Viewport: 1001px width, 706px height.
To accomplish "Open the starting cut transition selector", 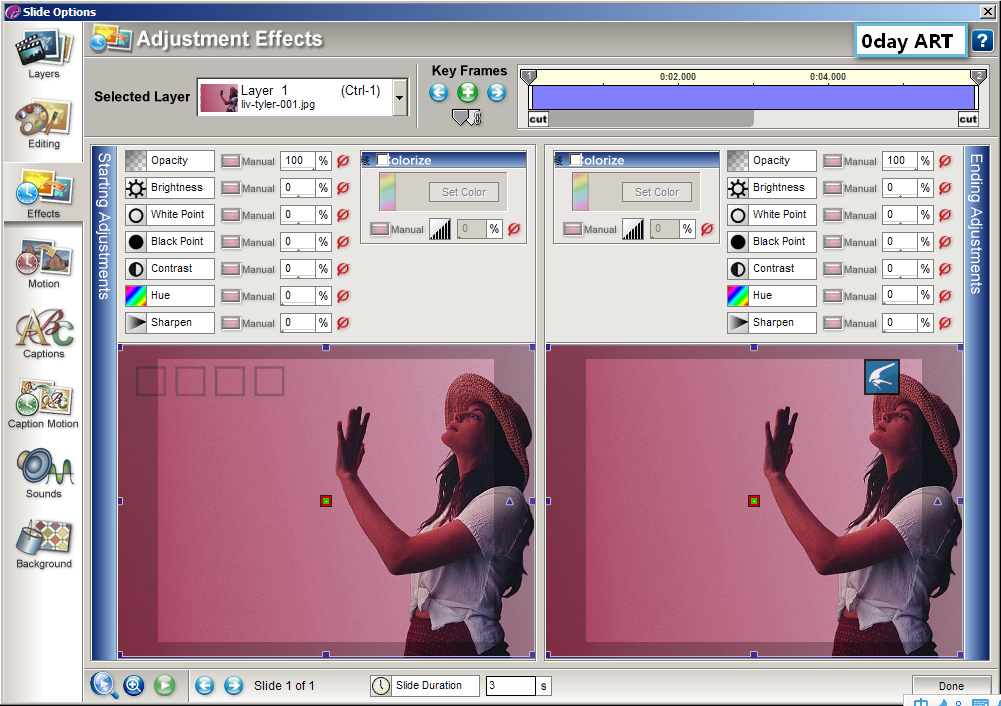I will 538,119.
